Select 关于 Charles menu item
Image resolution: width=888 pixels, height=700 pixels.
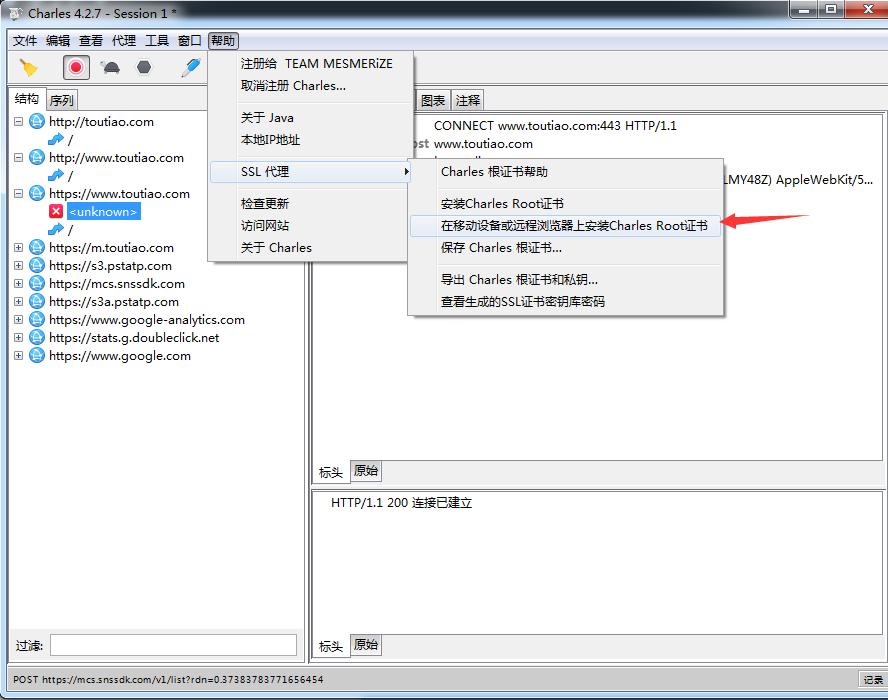309,247
